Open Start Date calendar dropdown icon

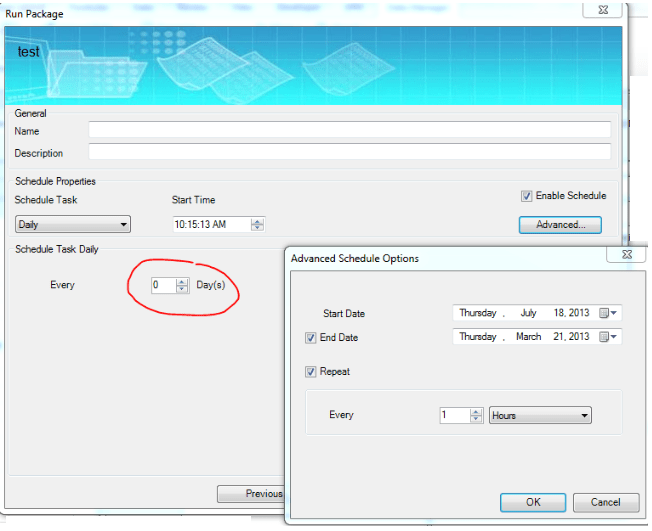pos(608,313)
